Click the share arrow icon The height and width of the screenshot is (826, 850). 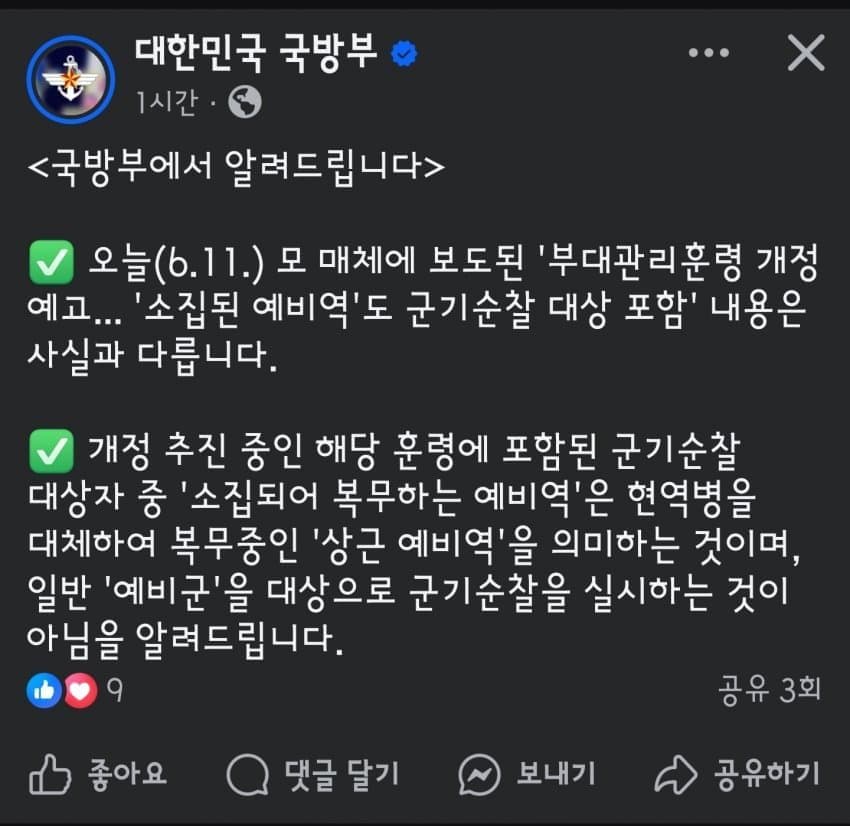(x=674, y=773)
